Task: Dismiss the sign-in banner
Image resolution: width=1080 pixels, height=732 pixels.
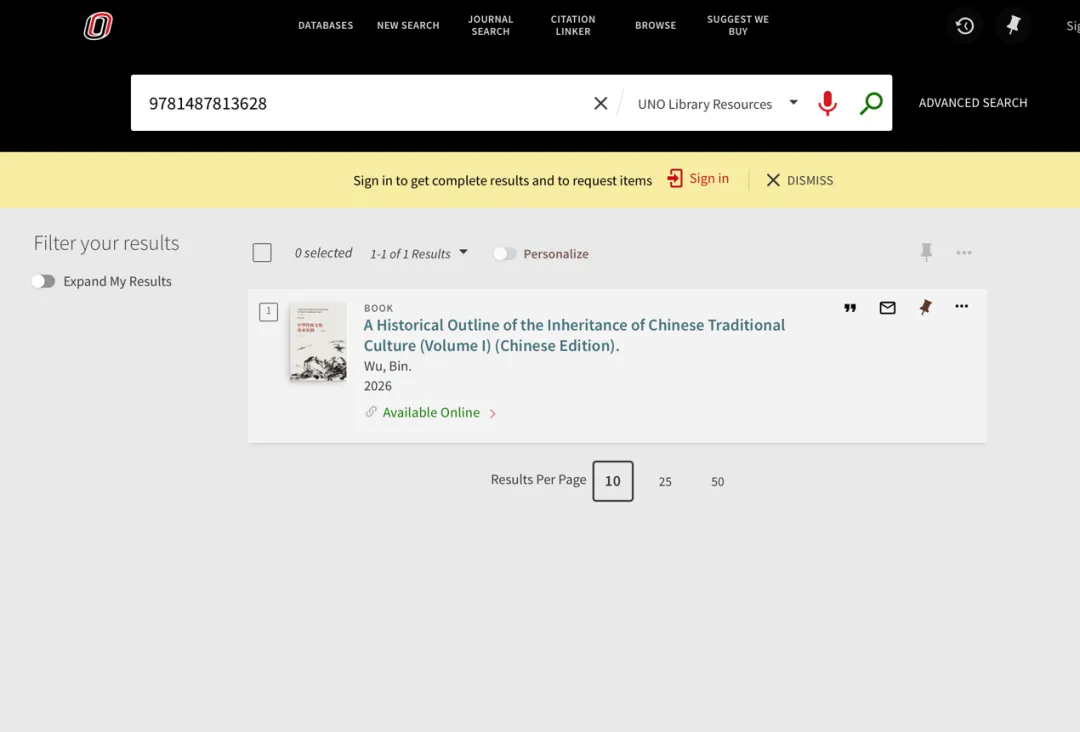Action: (x=800, y=180)
